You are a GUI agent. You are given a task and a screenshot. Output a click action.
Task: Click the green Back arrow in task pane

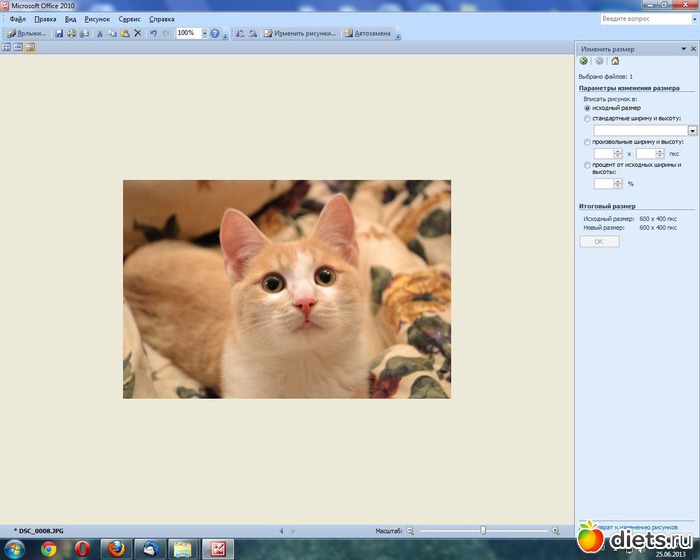(x=583, y=61)
